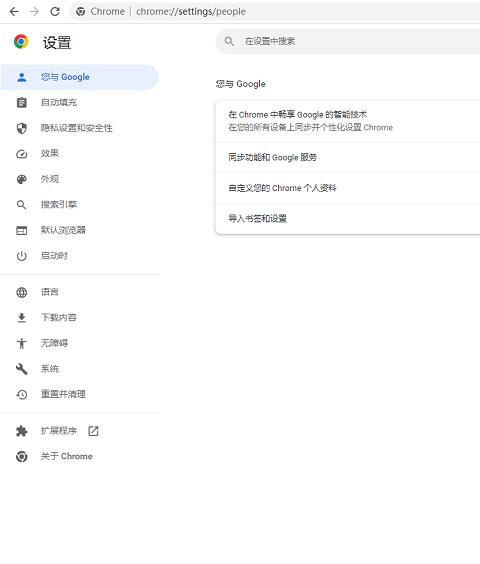Open 自定义您的 Chrome 个人资料
The image size is (480, 564).
click(x=348, y=188)
